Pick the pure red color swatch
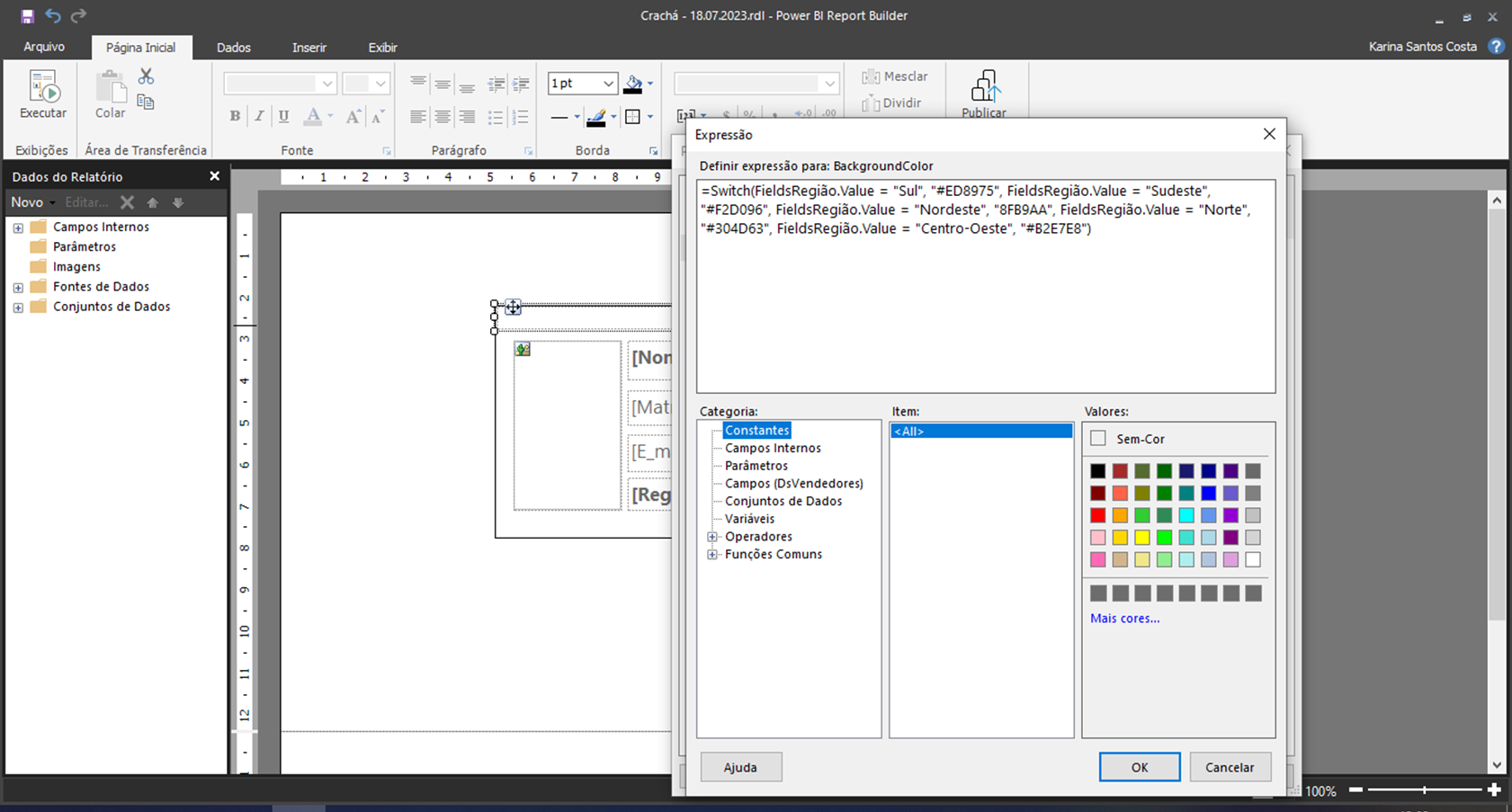1512x812 pixels. pos(1098,515)
